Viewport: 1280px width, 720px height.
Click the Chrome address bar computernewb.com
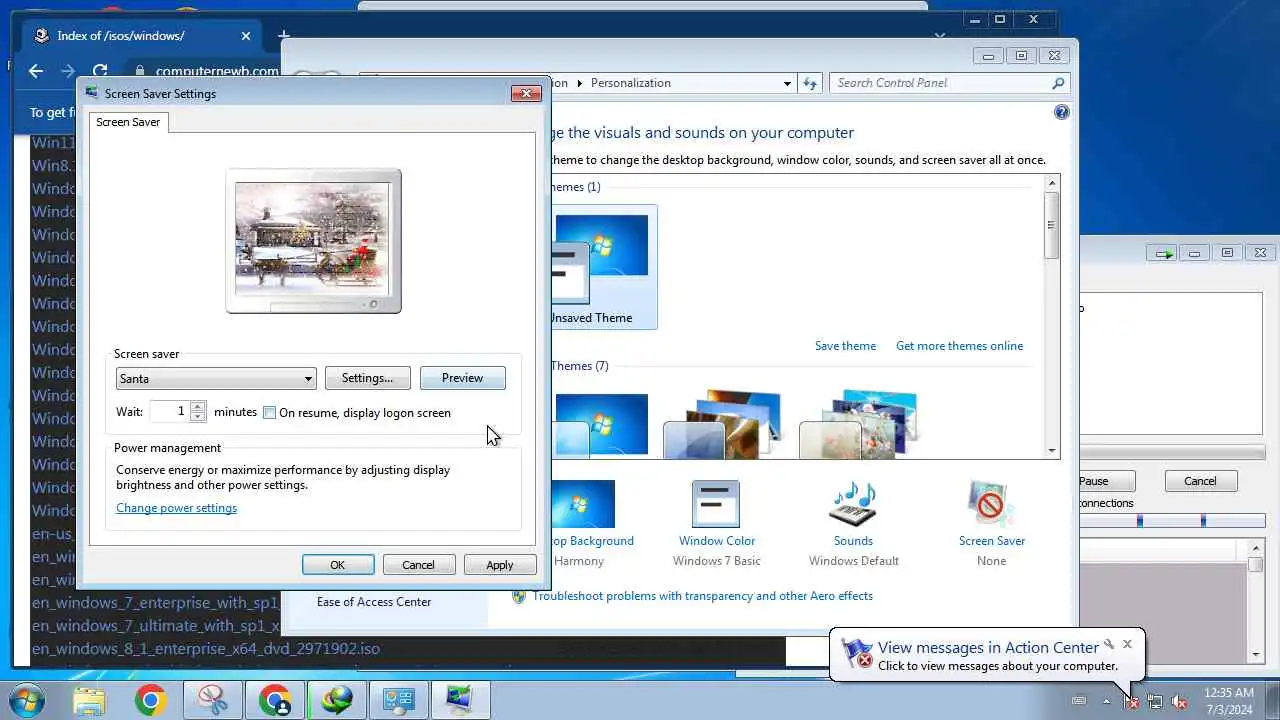click(217, 71)
